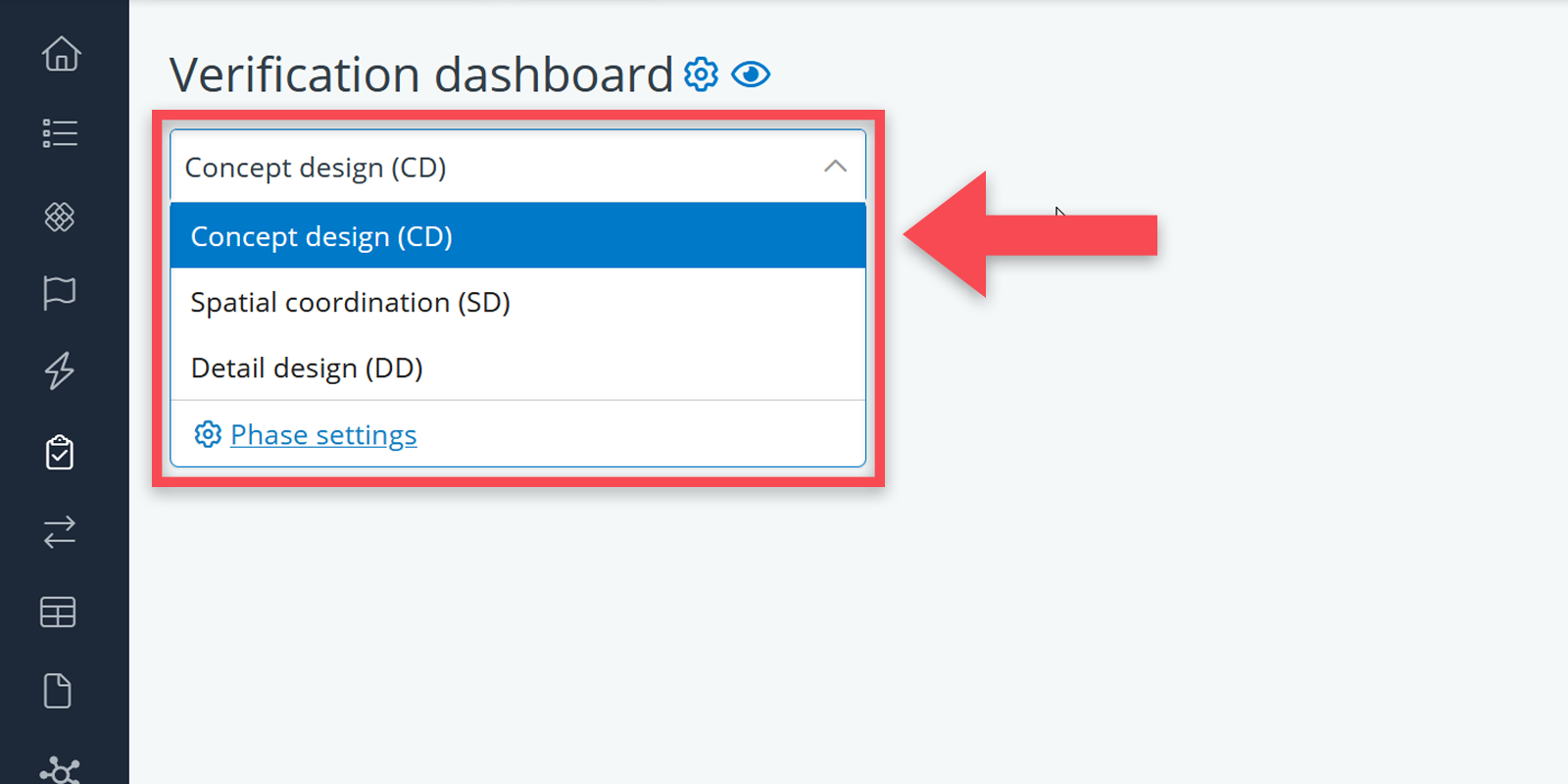Viewport: 1568px width, 784px height.
Task: Open the table grid sidebar icon
Action: (x=58, y=612)
